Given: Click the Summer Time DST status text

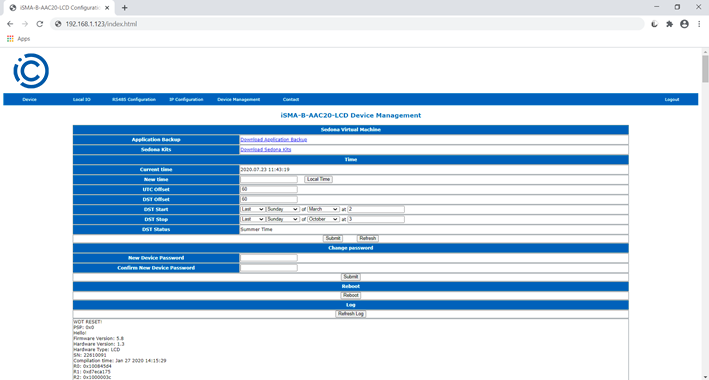Looking at the screenshot, I should pyautogui.click(x=256, y=229).
